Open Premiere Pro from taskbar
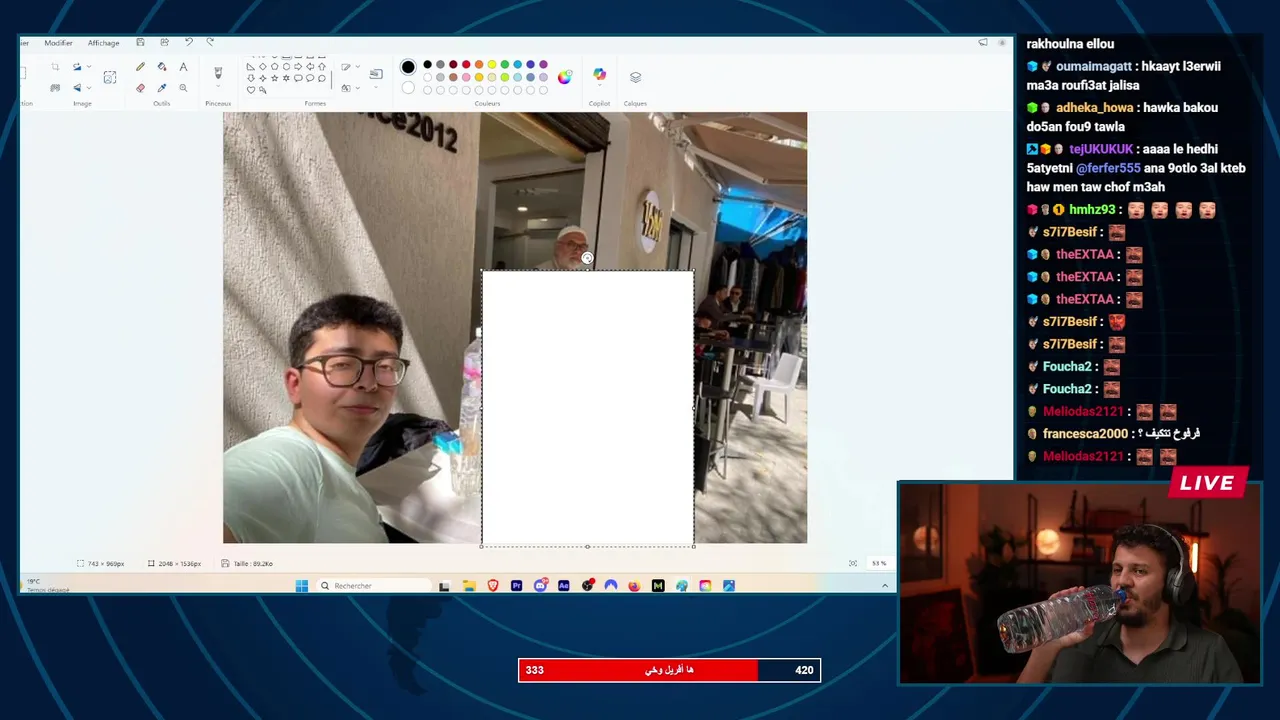 pos(516,586)
